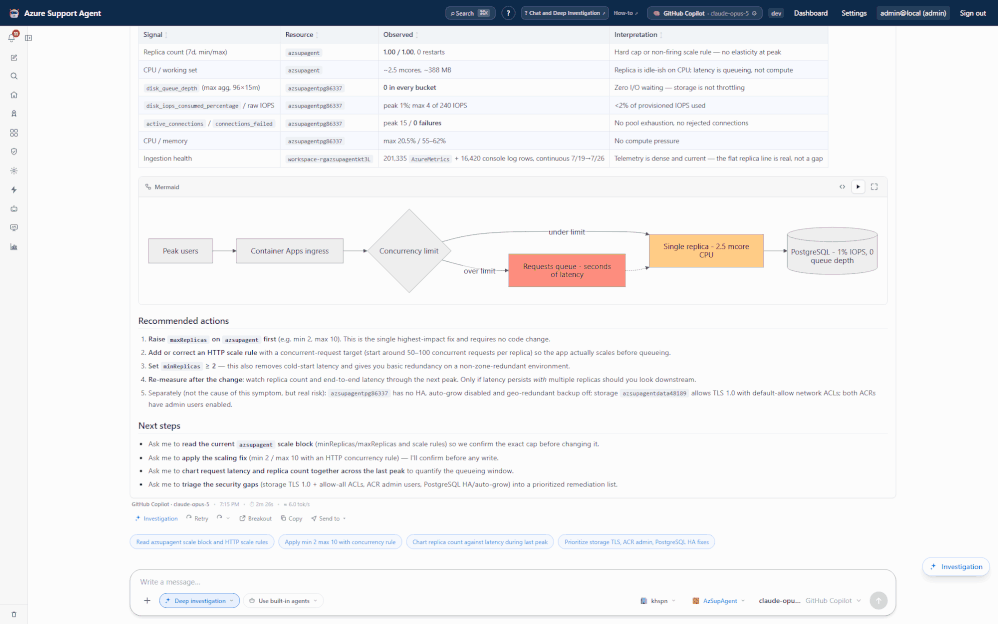
Task: Click Sign out
Action: click(x=973, y=13)
